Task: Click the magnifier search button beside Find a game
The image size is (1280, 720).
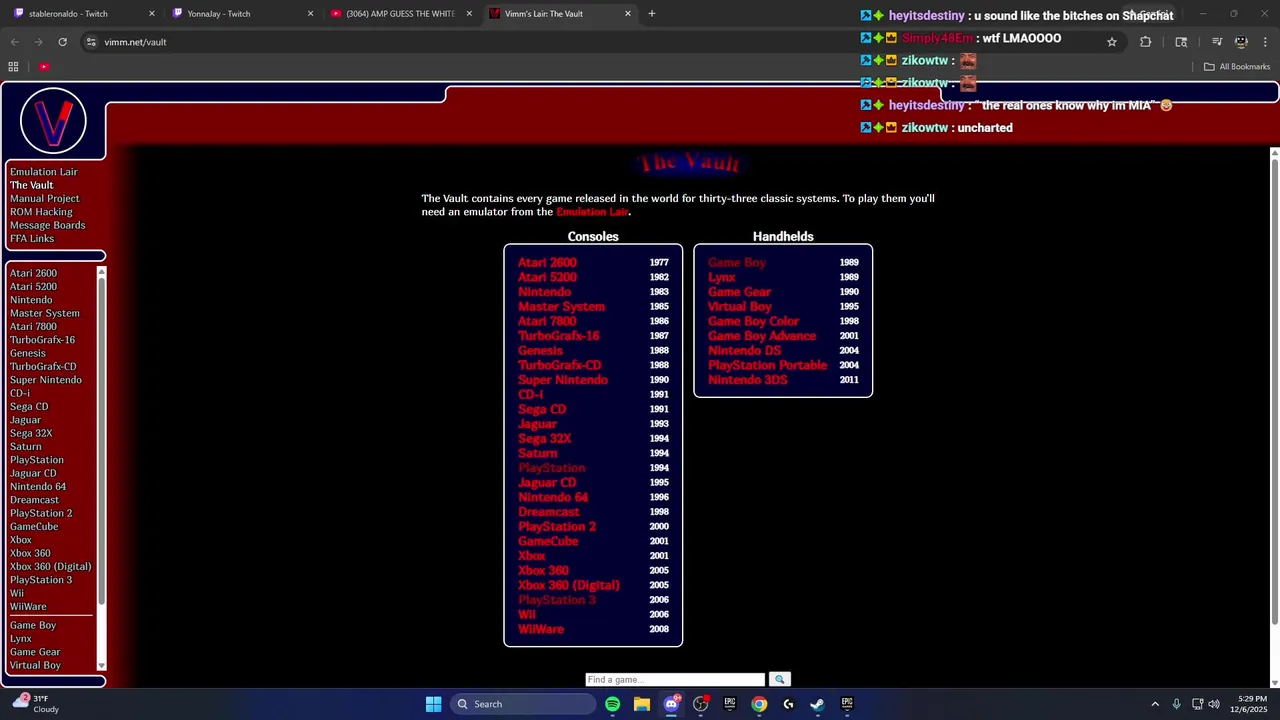Action: tap(780, 680)
